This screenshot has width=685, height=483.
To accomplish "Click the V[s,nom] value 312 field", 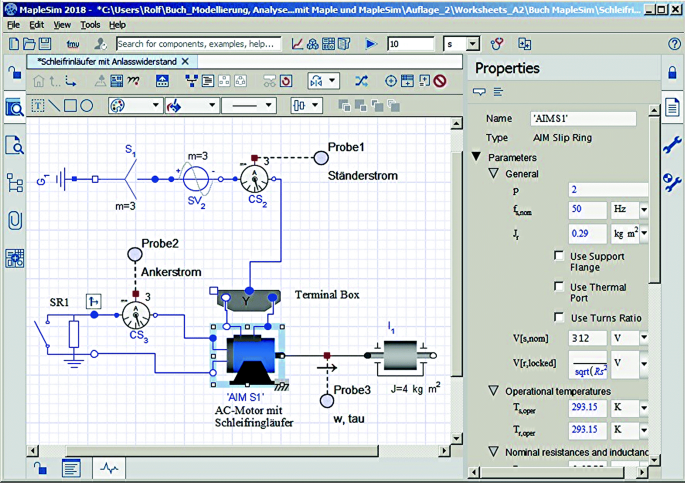I will coord(588,338).
